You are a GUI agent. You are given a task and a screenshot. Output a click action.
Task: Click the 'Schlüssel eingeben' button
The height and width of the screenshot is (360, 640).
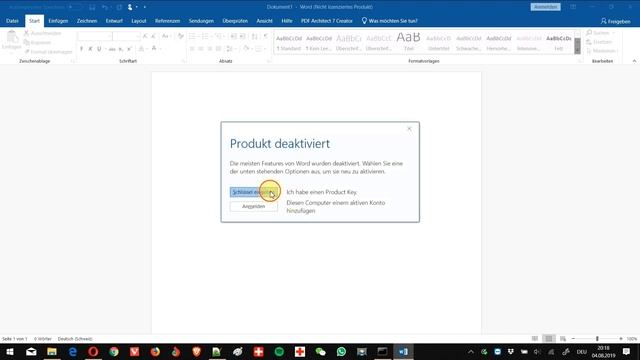click(x=253, y=192)
